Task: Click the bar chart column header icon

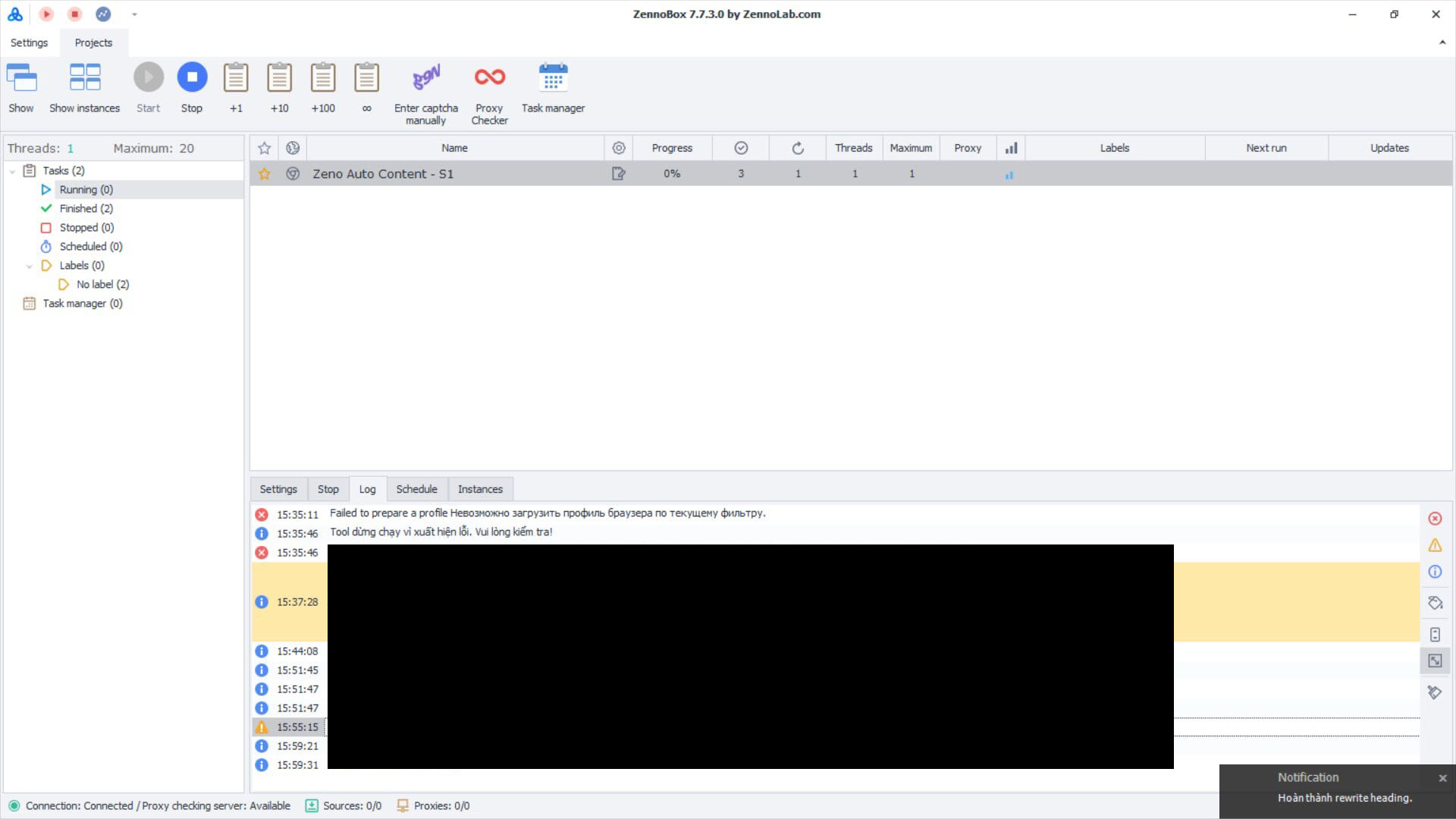Action: pos(1011,148)
